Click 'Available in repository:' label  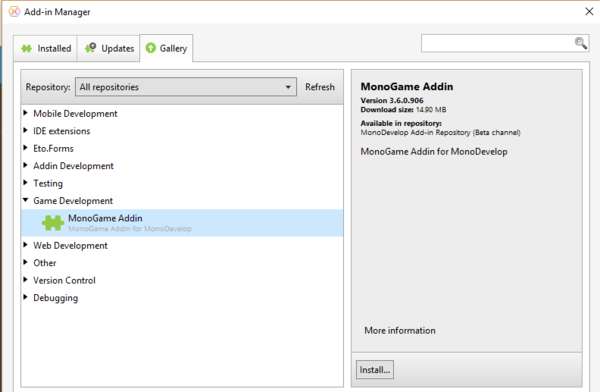pos(401,123)
